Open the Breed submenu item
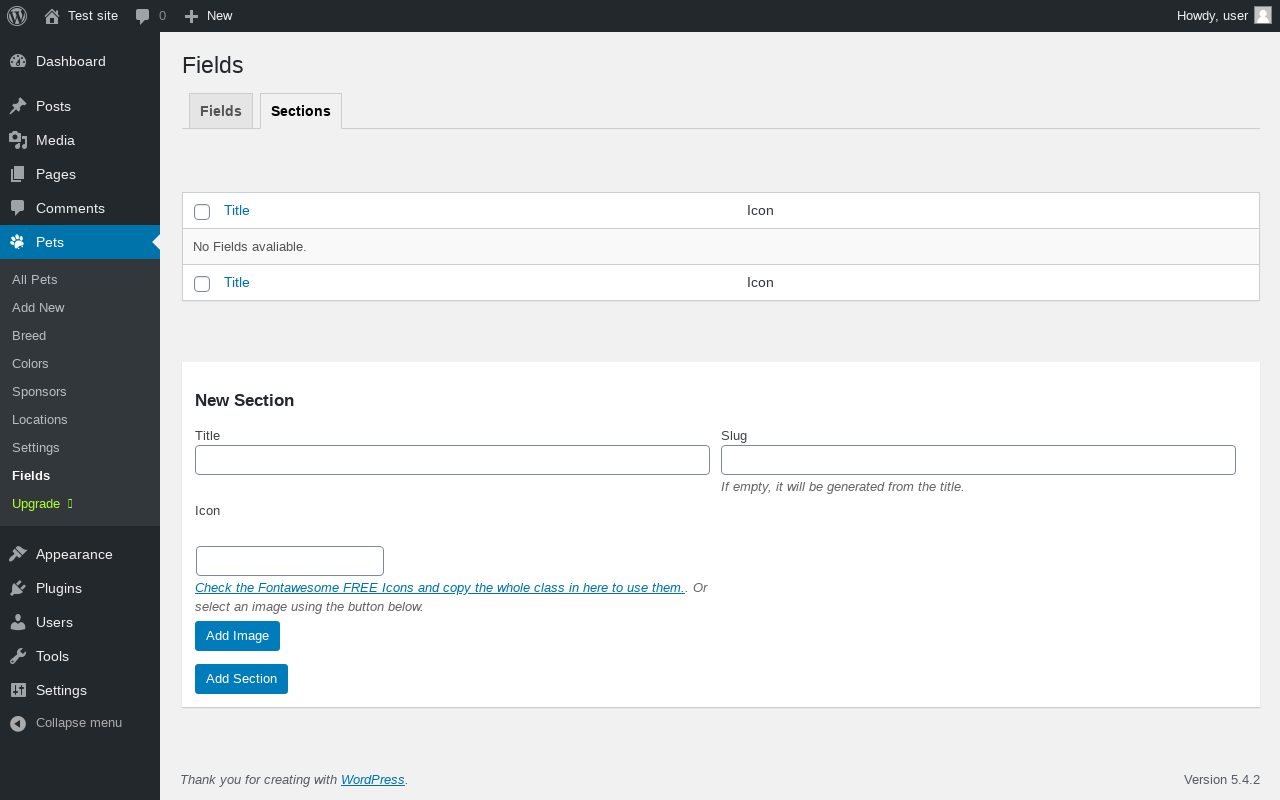This screenshot has width=1280, height=800. coord(29,336)
